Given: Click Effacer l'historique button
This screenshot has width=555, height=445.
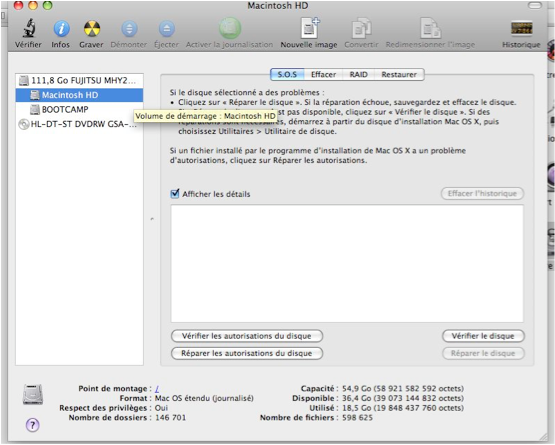Looking at the screenshot, I should point(482,194).
